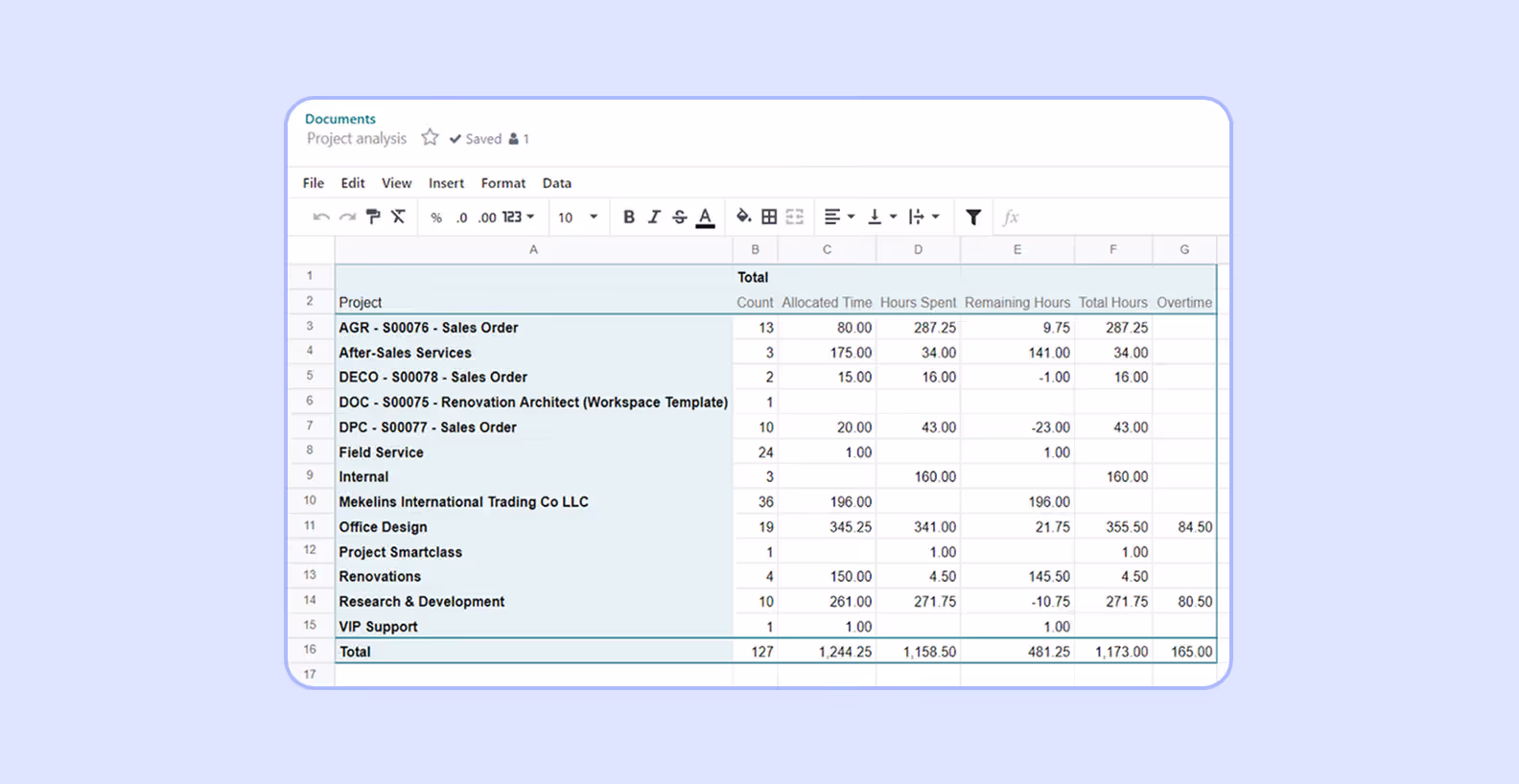Select DECO - S00078 - Sales Order cell
The image size is (1519, 784).
point(534,377)
